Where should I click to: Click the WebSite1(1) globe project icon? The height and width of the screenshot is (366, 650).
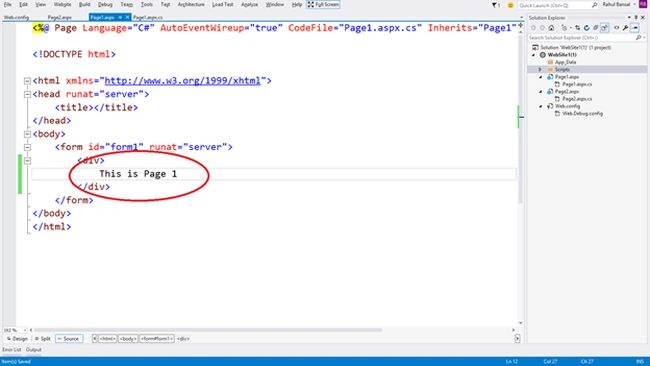tap(543, 55)
